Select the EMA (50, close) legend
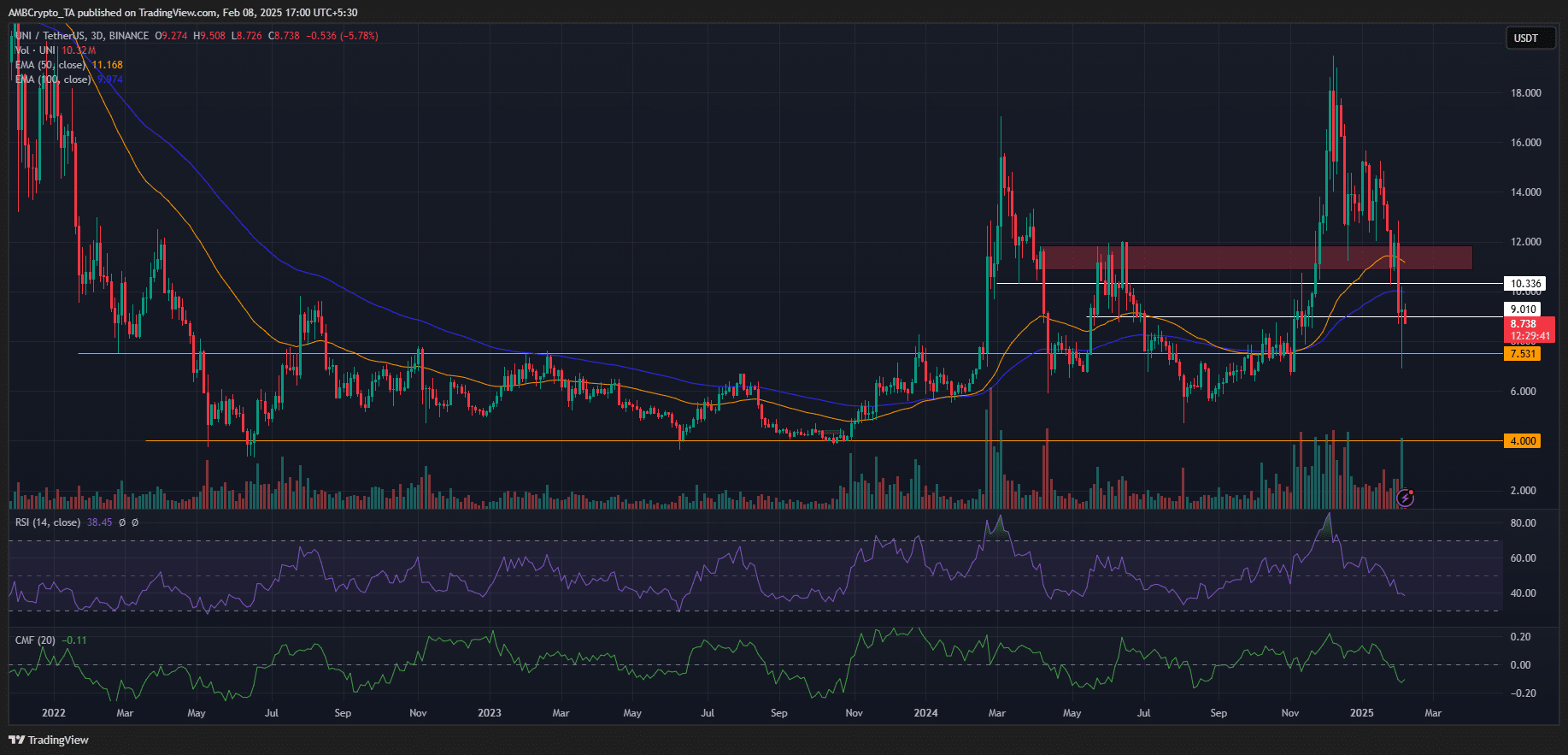The width and height of the screenshot is (1568, 755). coord(51,65)
